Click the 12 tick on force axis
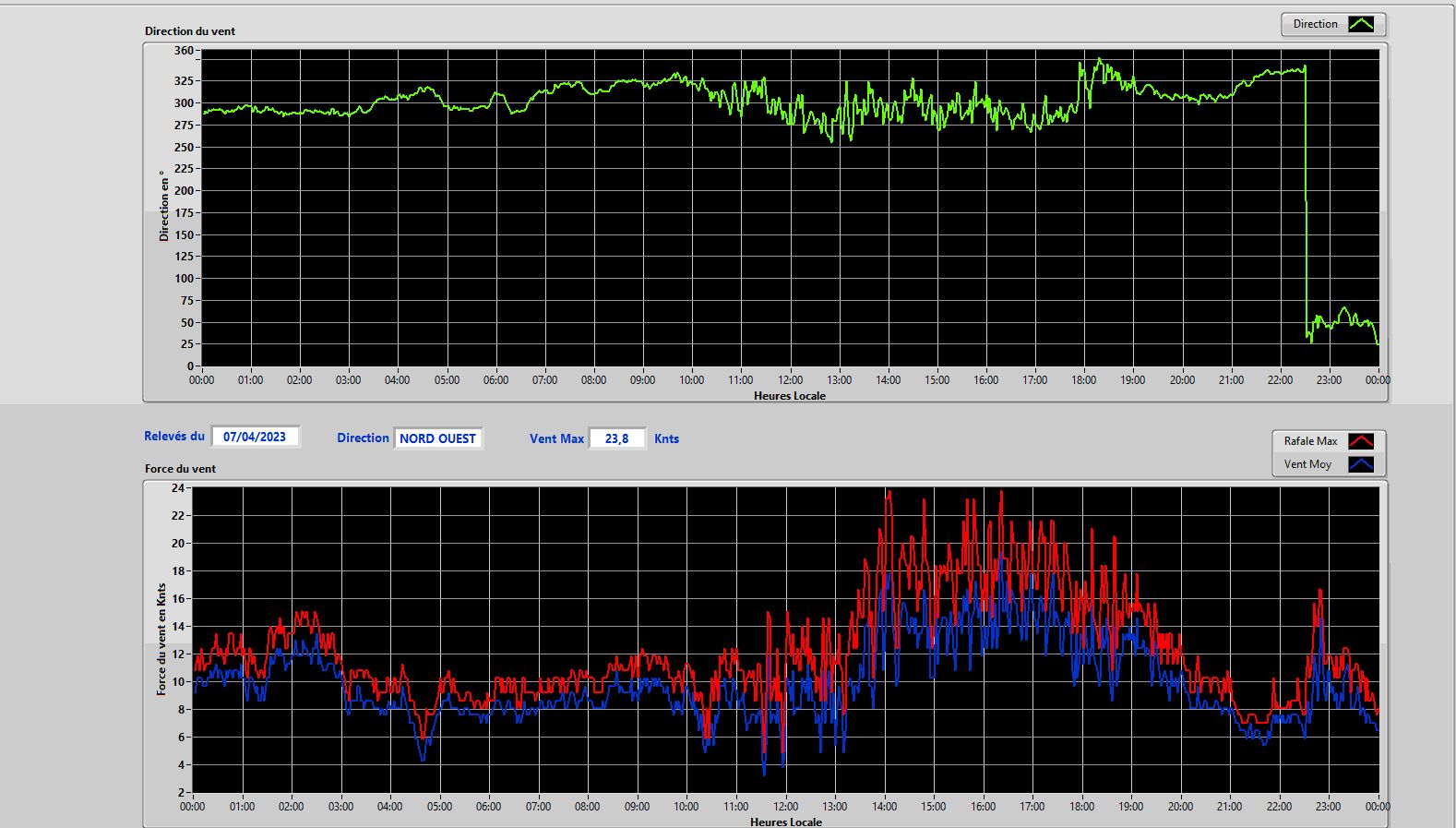Viewport: 1456px width, 828px height. pyautogui.click(x=178, y=654)
